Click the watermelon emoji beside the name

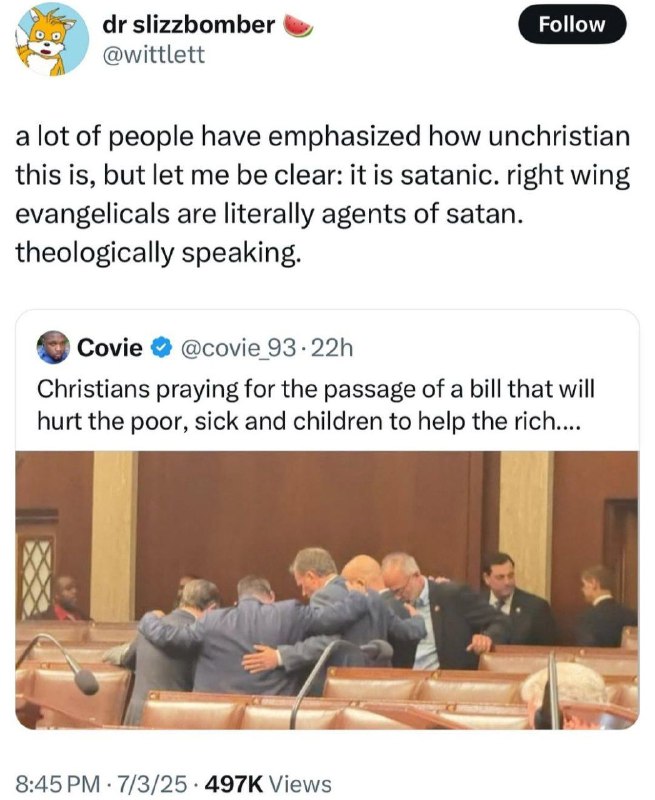pos(297,26)
